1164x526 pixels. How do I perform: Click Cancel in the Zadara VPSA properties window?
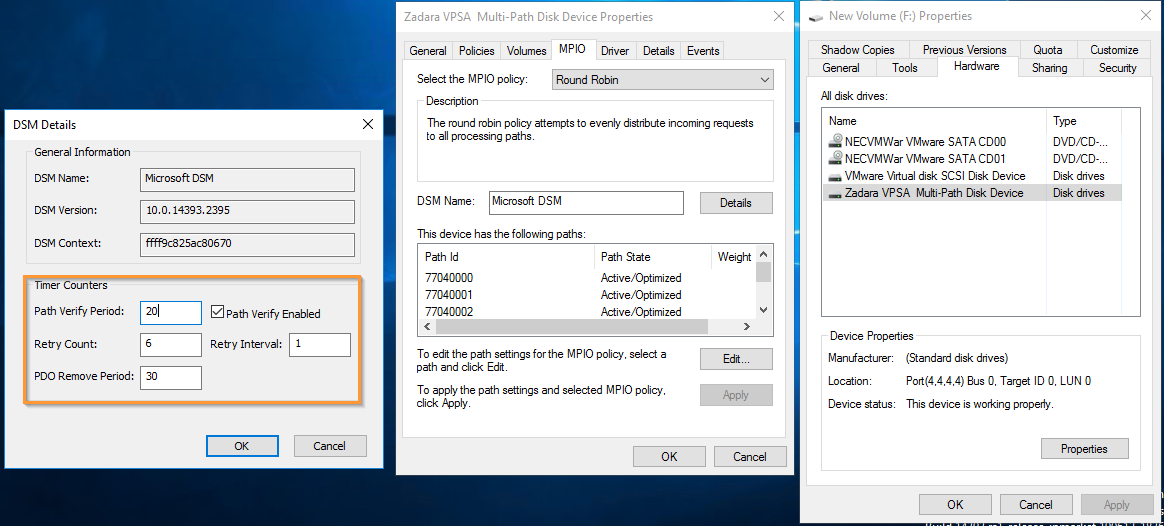(x=750, y=456)
